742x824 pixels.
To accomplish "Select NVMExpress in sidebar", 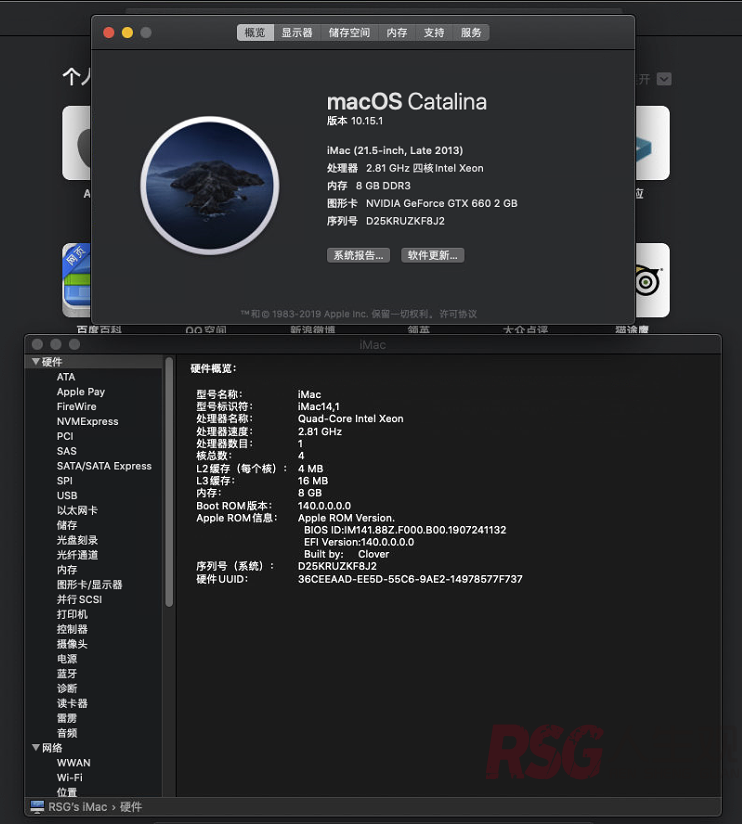I will (88, 421).
